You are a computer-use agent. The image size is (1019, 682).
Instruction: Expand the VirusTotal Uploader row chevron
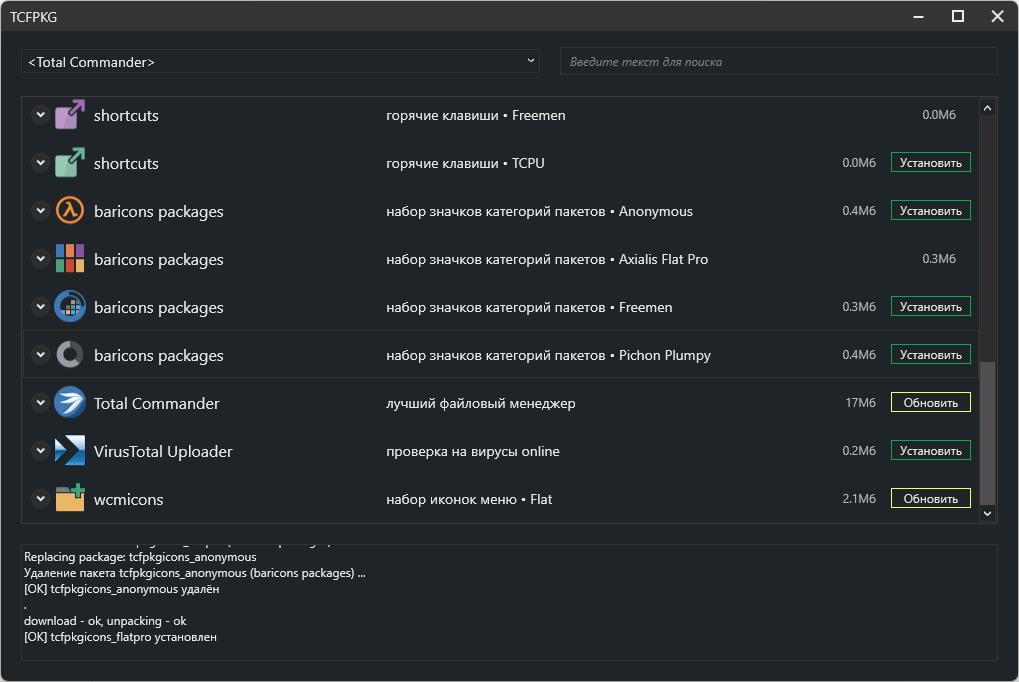pyautogui.click(x=40, y=451)
